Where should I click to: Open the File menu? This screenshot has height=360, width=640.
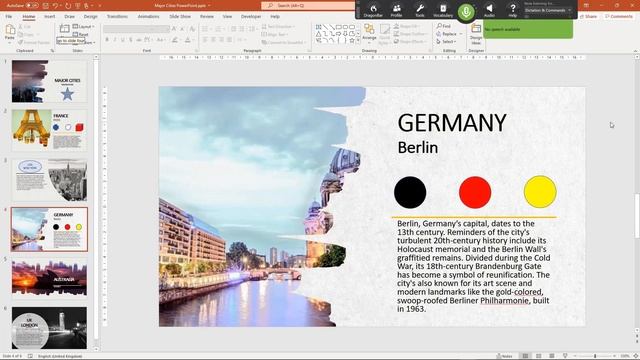pos(9,16)
